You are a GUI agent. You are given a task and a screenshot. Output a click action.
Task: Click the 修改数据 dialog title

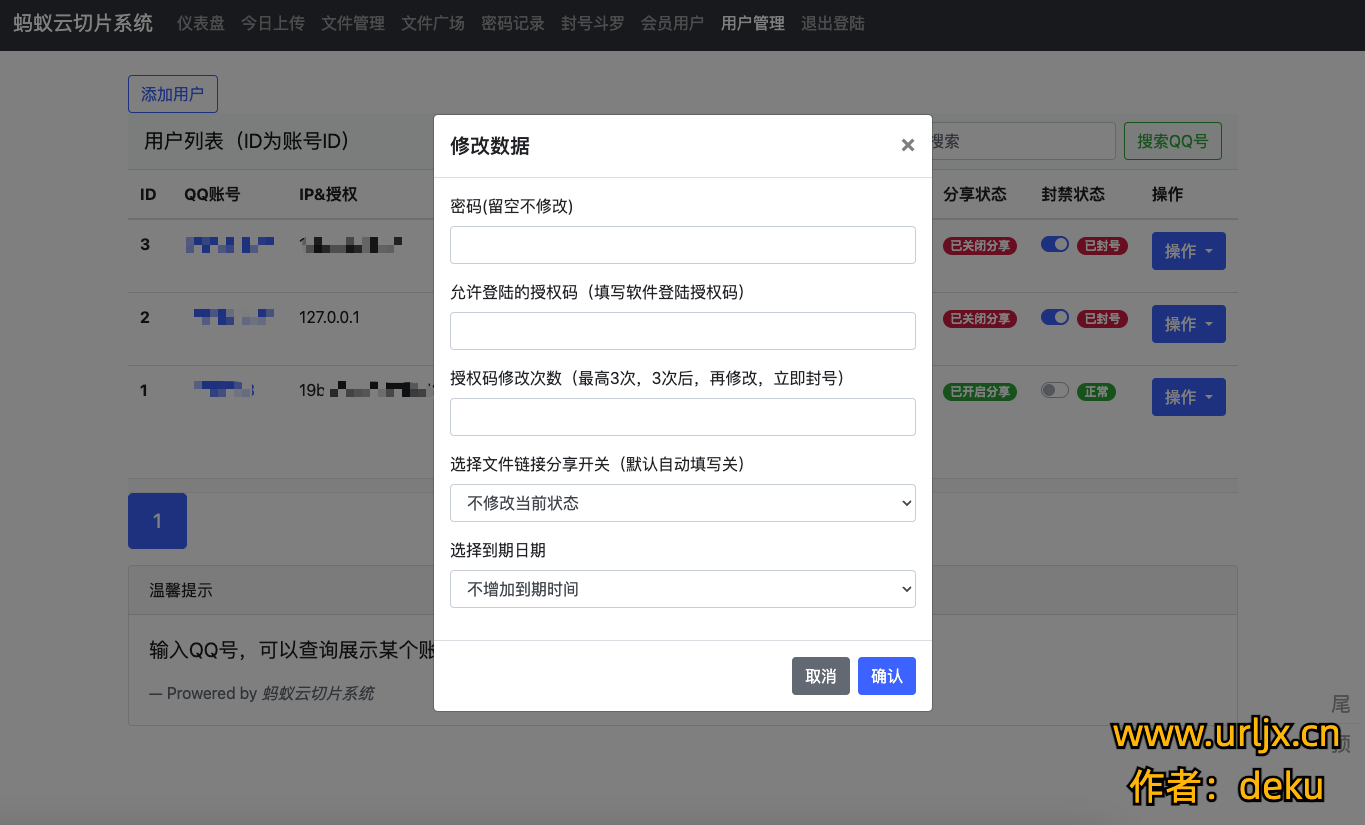490,146
